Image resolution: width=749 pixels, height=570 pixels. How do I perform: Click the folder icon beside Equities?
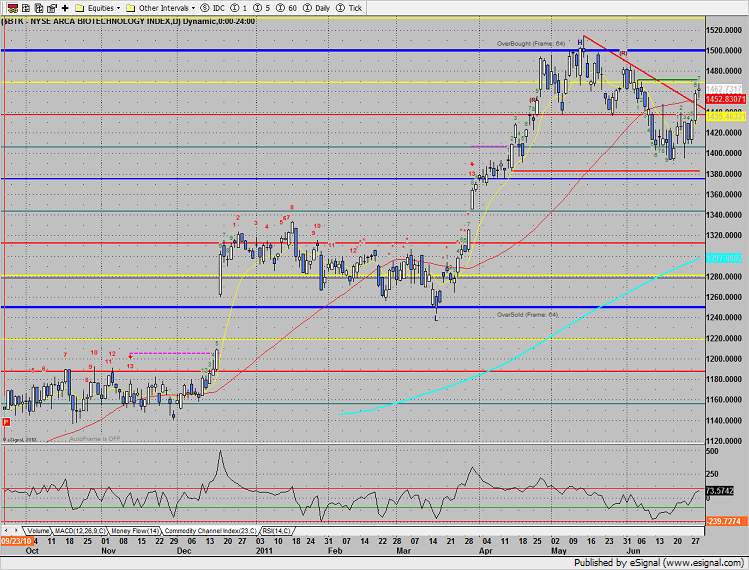pos(80,8)
